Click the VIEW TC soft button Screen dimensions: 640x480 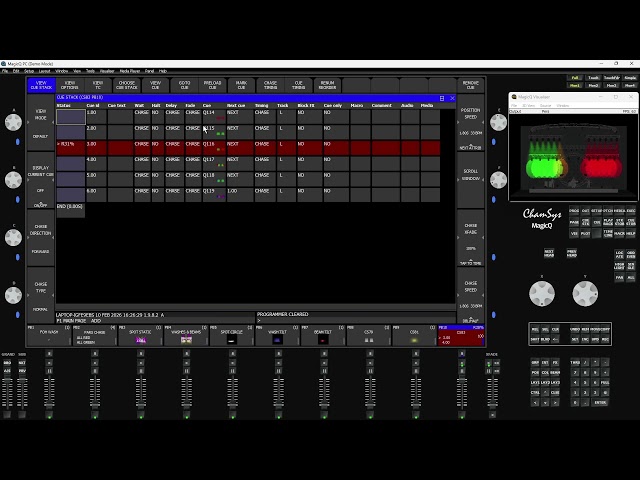tap(98, 85)
